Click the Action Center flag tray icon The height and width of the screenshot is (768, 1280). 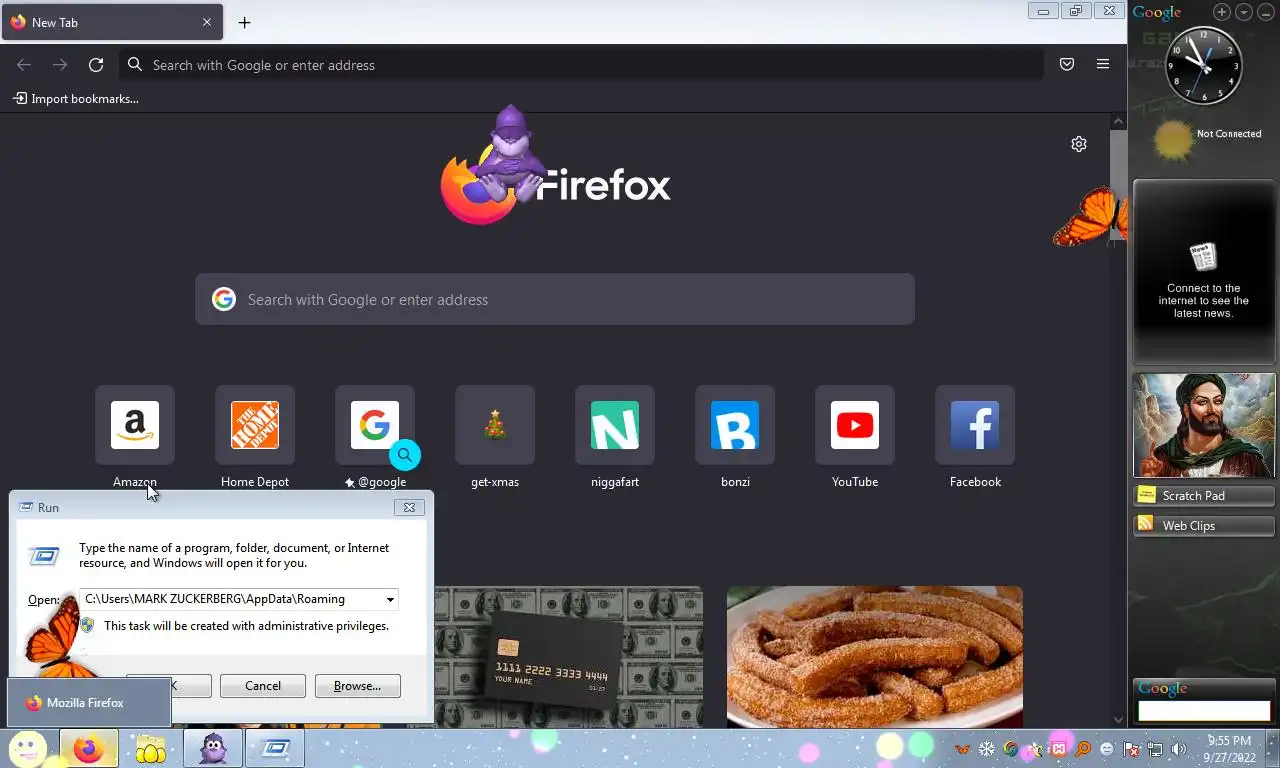click(x=1131, y=749)
